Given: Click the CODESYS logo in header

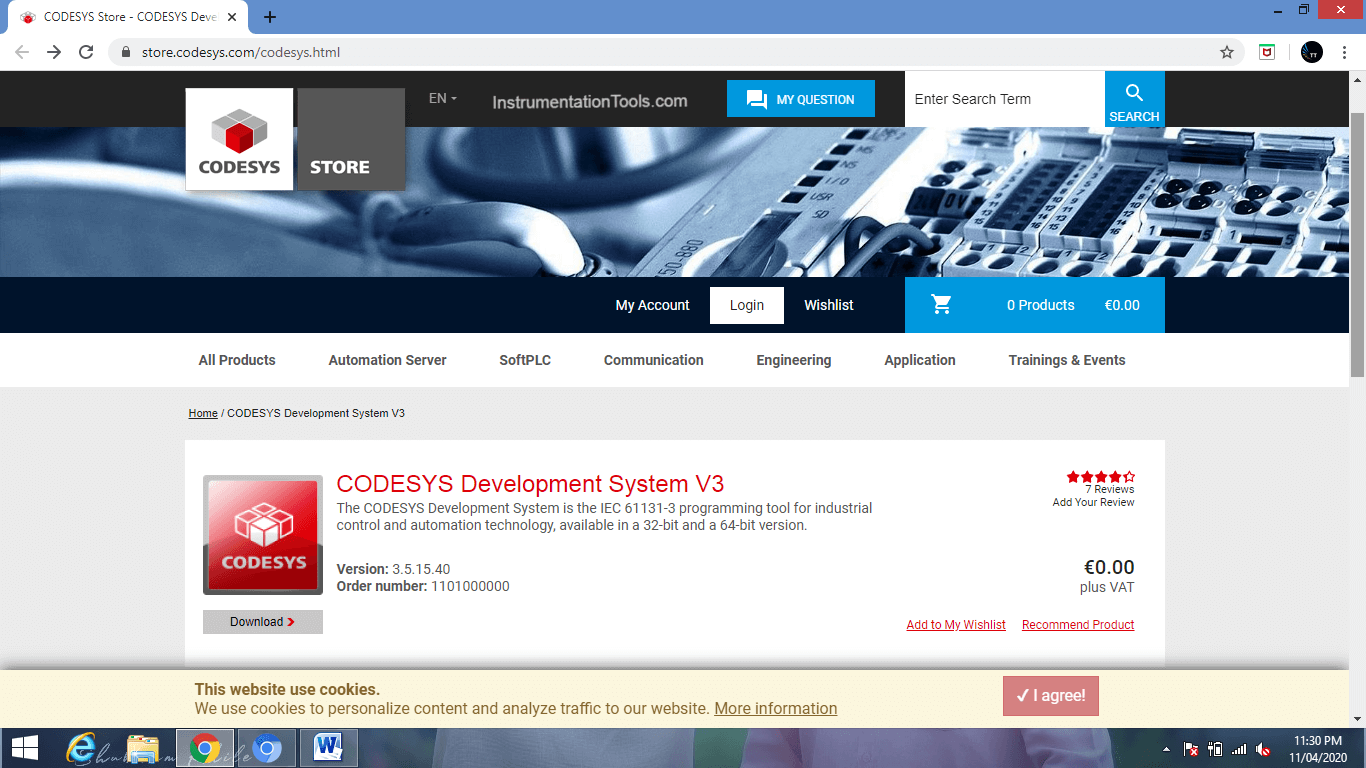Looking at the screenshot, I should point(239,139).
